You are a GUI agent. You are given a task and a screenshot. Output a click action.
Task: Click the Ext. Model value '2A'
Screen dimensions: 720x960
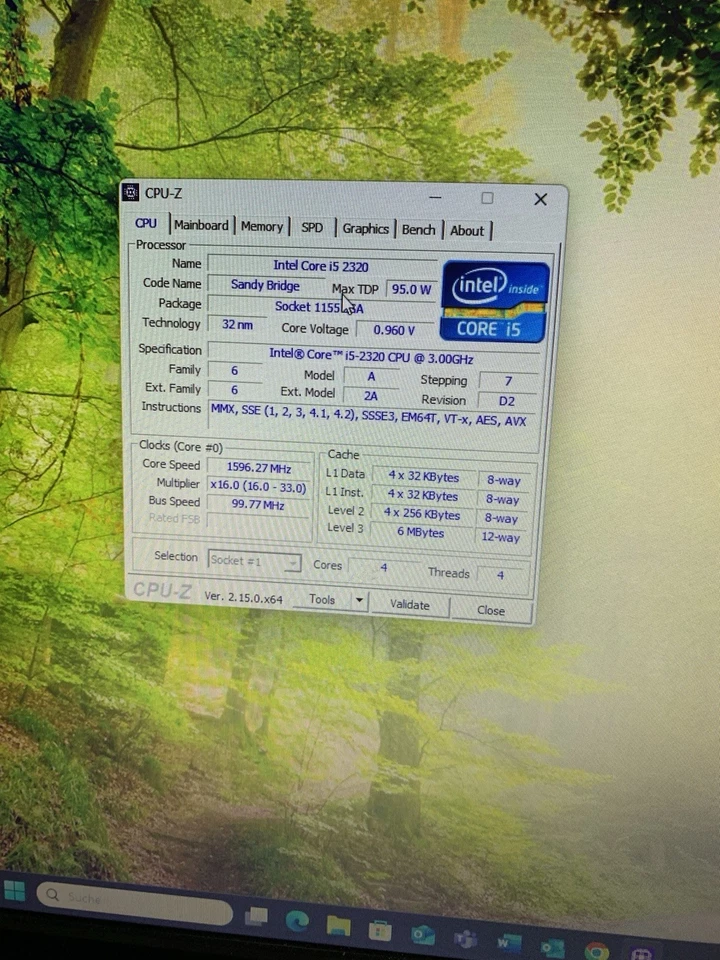click(371, 396)
